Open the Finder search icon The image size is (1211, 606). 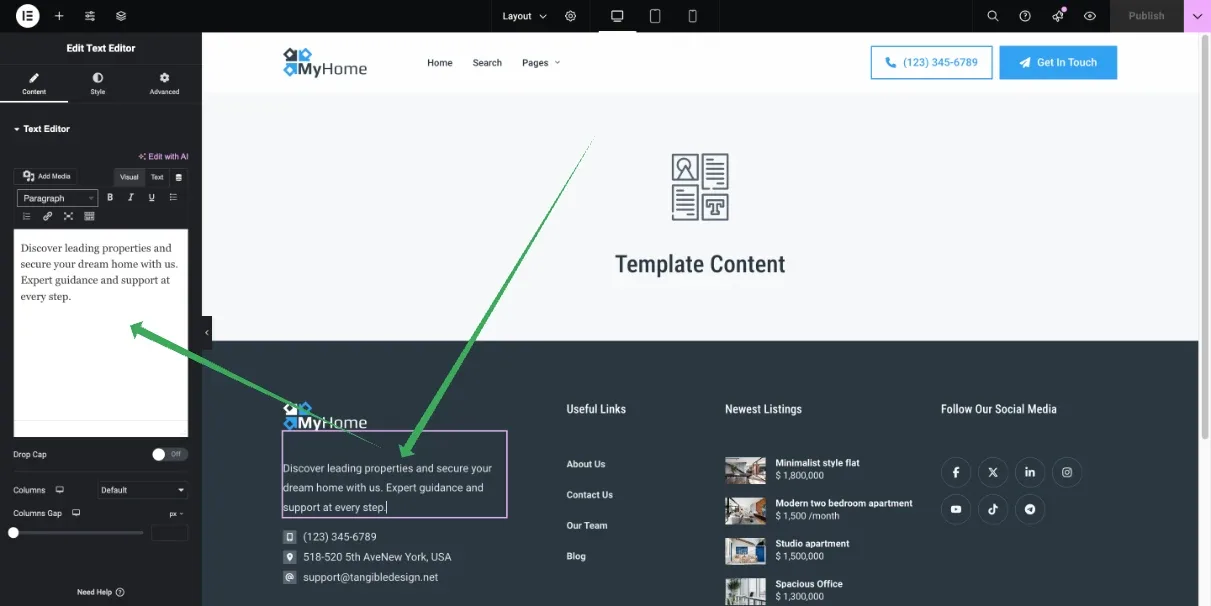(993, 16)
